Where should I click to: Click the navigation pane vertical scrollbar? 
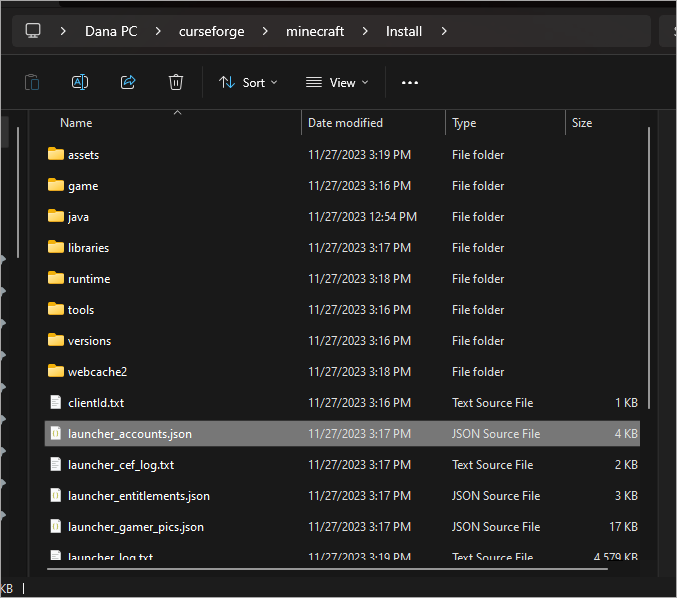click(18, 192)
